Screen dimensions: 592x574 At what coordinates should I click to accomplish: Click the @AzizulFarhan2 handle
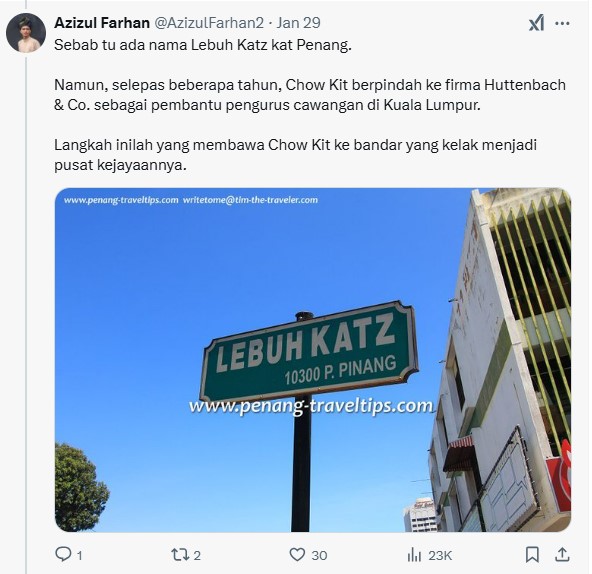tap(209, 23)
